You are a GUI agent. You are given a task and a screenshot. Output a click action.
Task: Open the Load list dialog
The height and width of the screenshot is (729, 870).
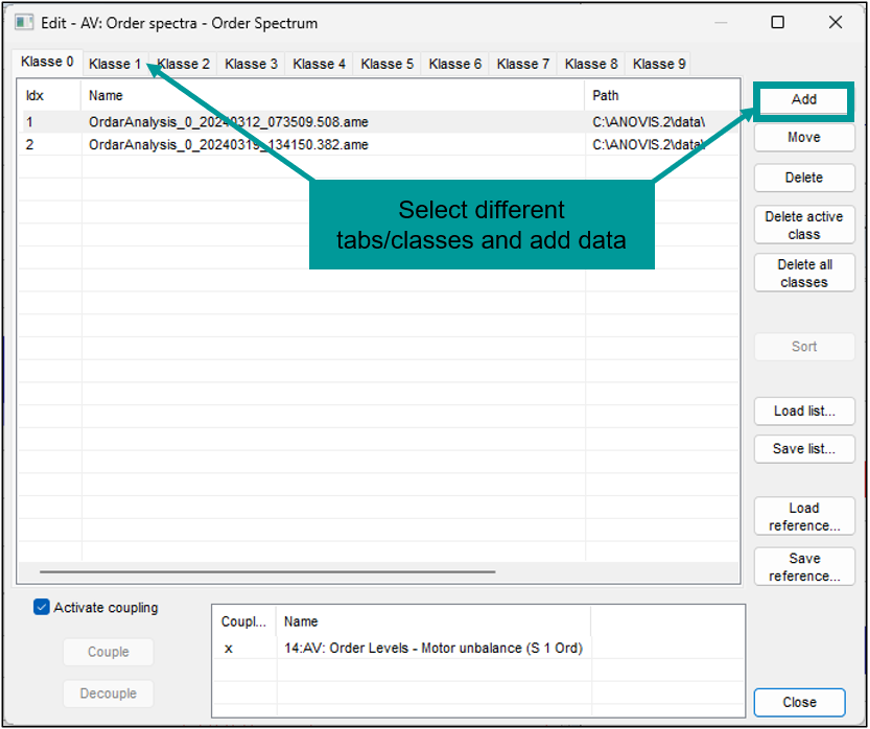click(x=804, y=411)
